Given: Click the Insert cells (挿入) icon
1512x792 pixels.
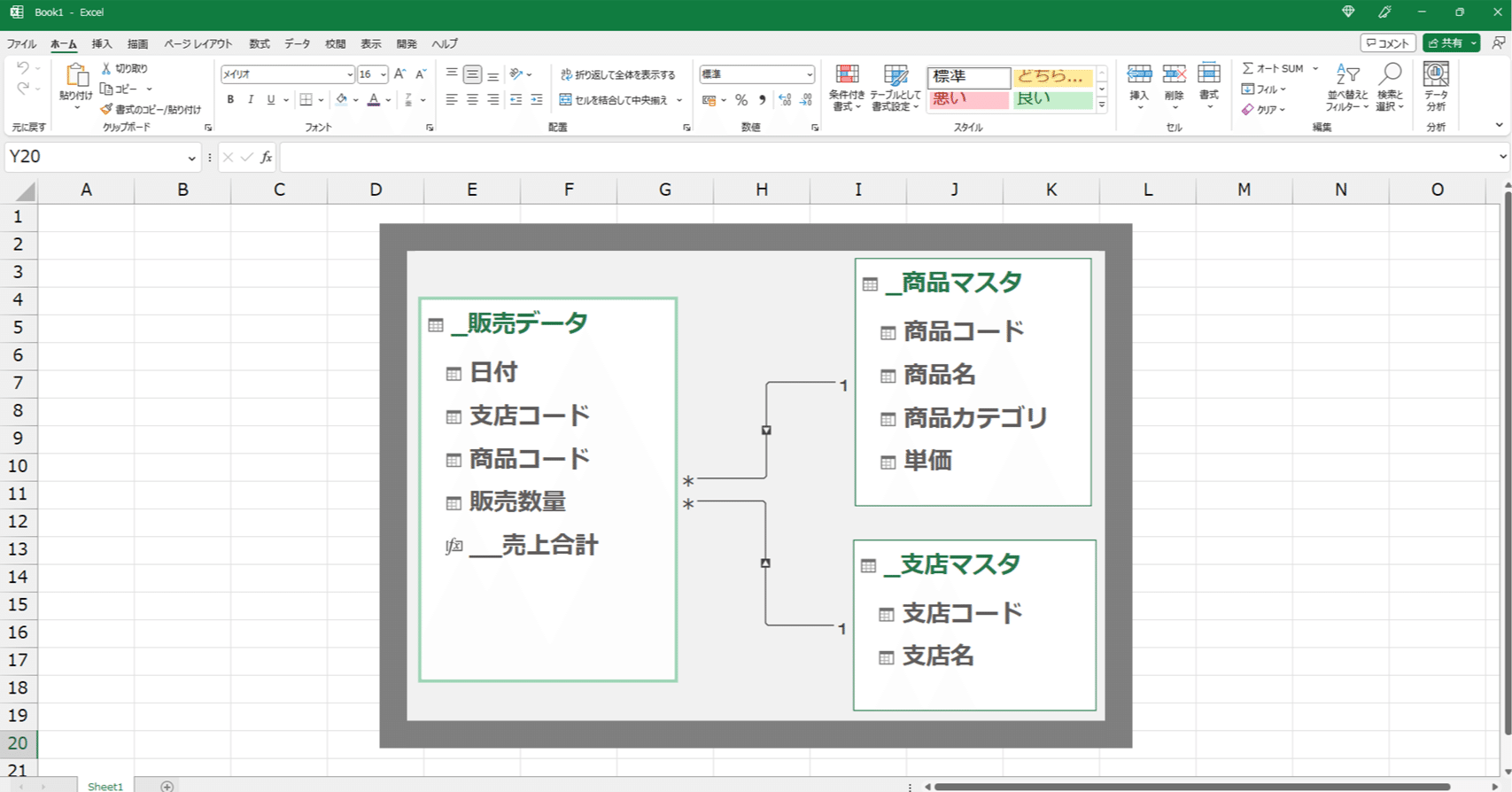Looking at the screenshot, I should pos(1139,74).
